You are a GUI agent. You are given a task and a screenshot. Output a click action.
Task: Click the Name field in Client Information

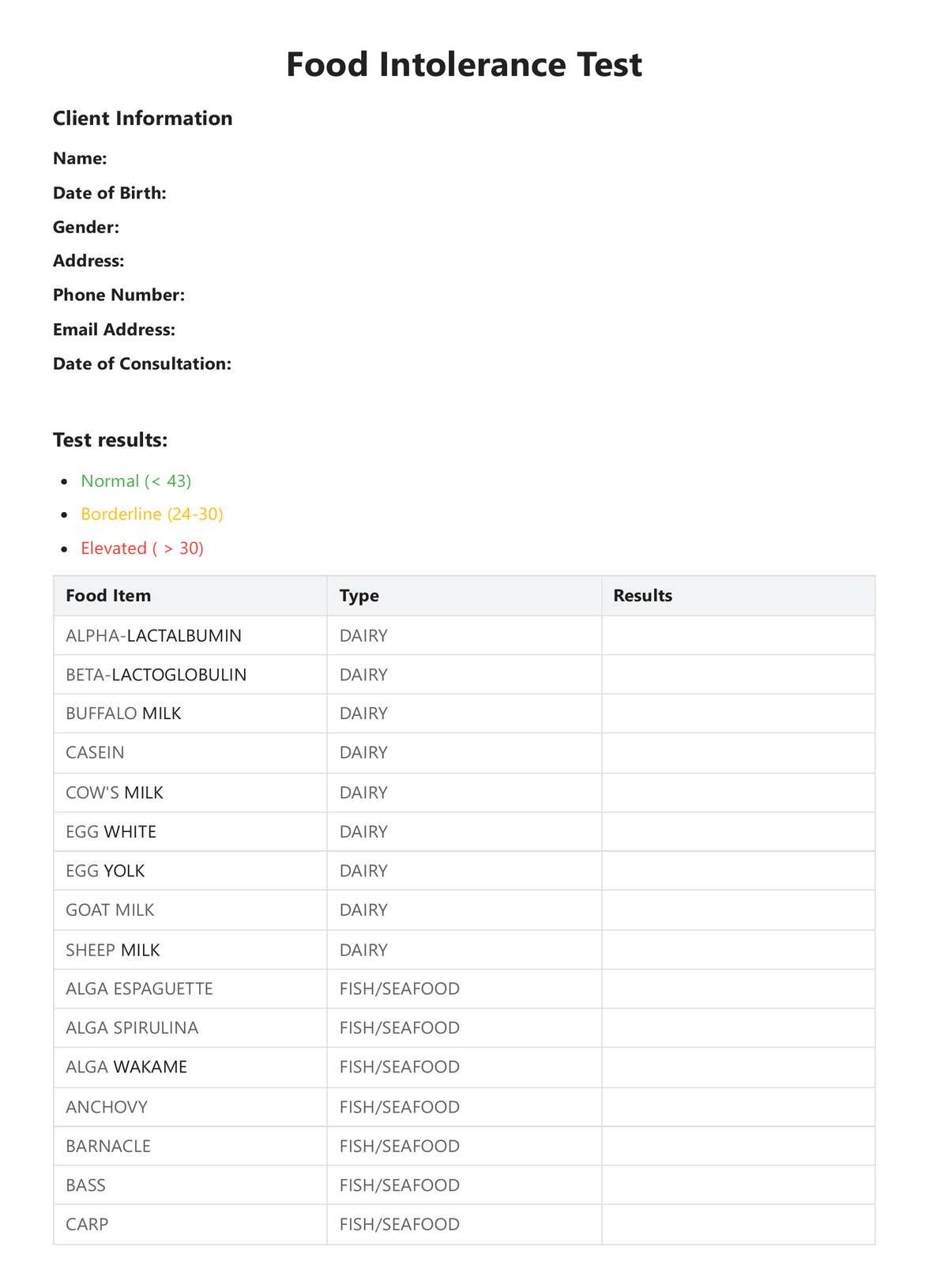tap(80, 158)
